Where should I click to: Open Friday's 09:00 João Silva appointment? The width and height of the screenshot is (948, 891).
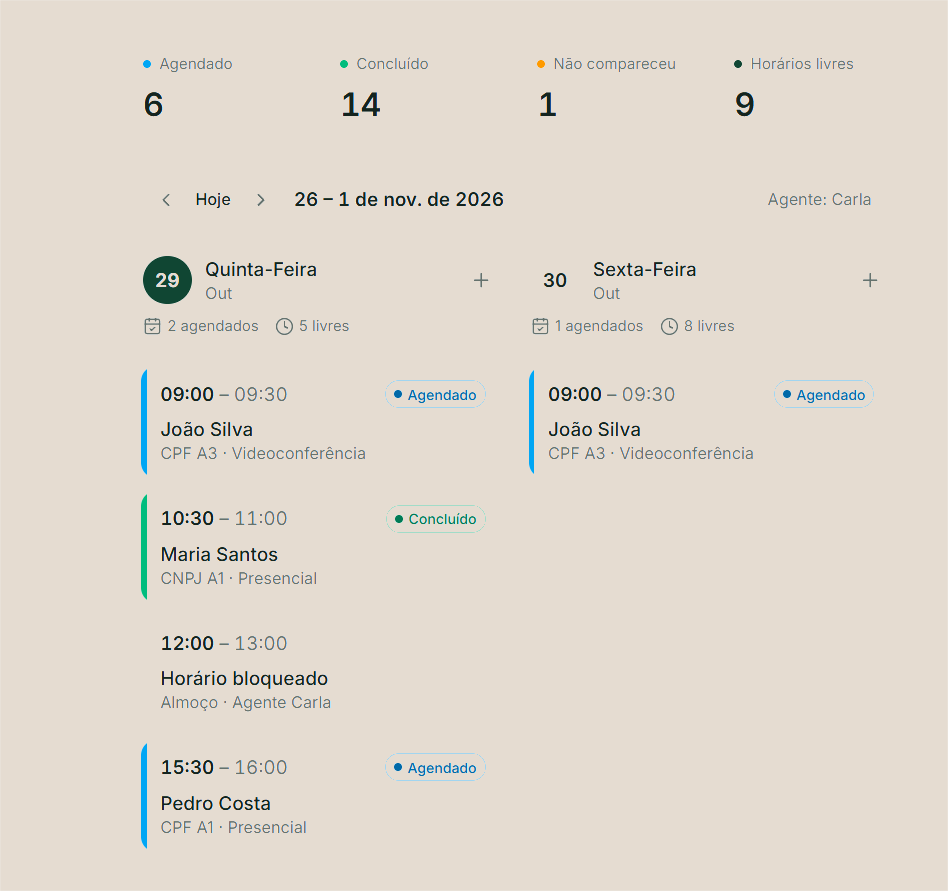pyautogui.click(x=704, y=423)
